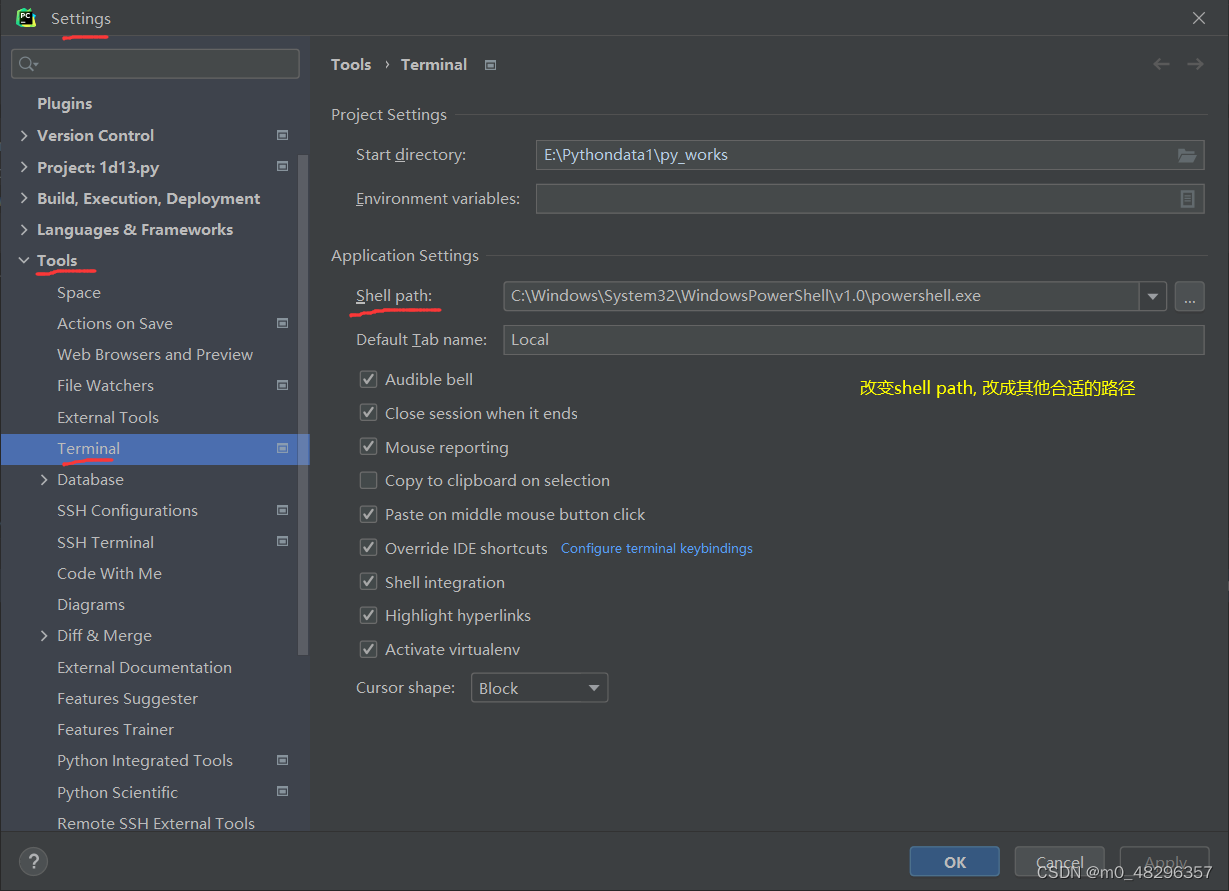Enable Copy to clipboard on selection

pos(368,480)
